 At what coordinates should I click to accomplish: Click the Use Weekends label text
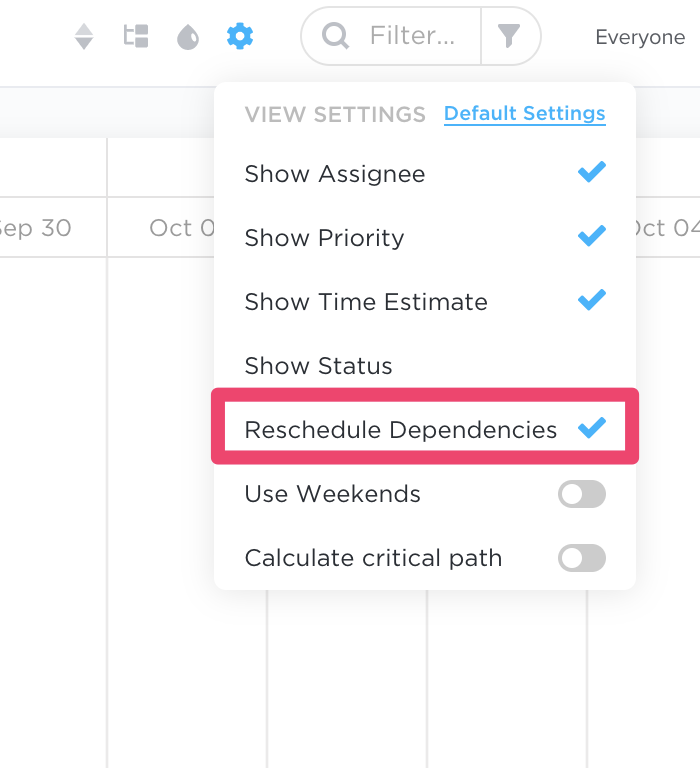pyautogui.click(x=333, y=494)
